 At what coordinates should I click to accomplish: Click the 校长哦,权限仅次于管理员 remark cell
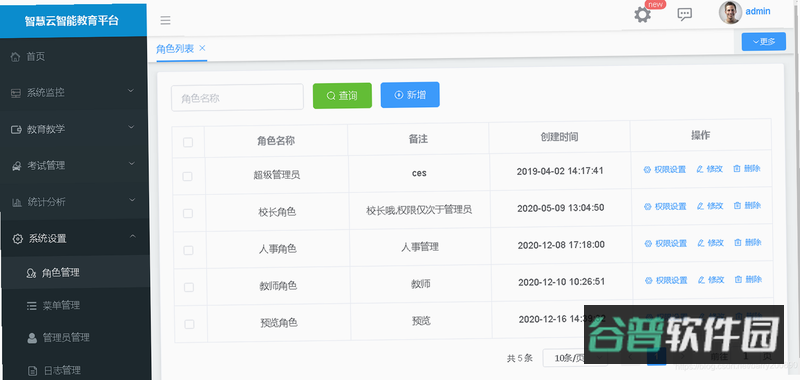click(x=419, y=210)
